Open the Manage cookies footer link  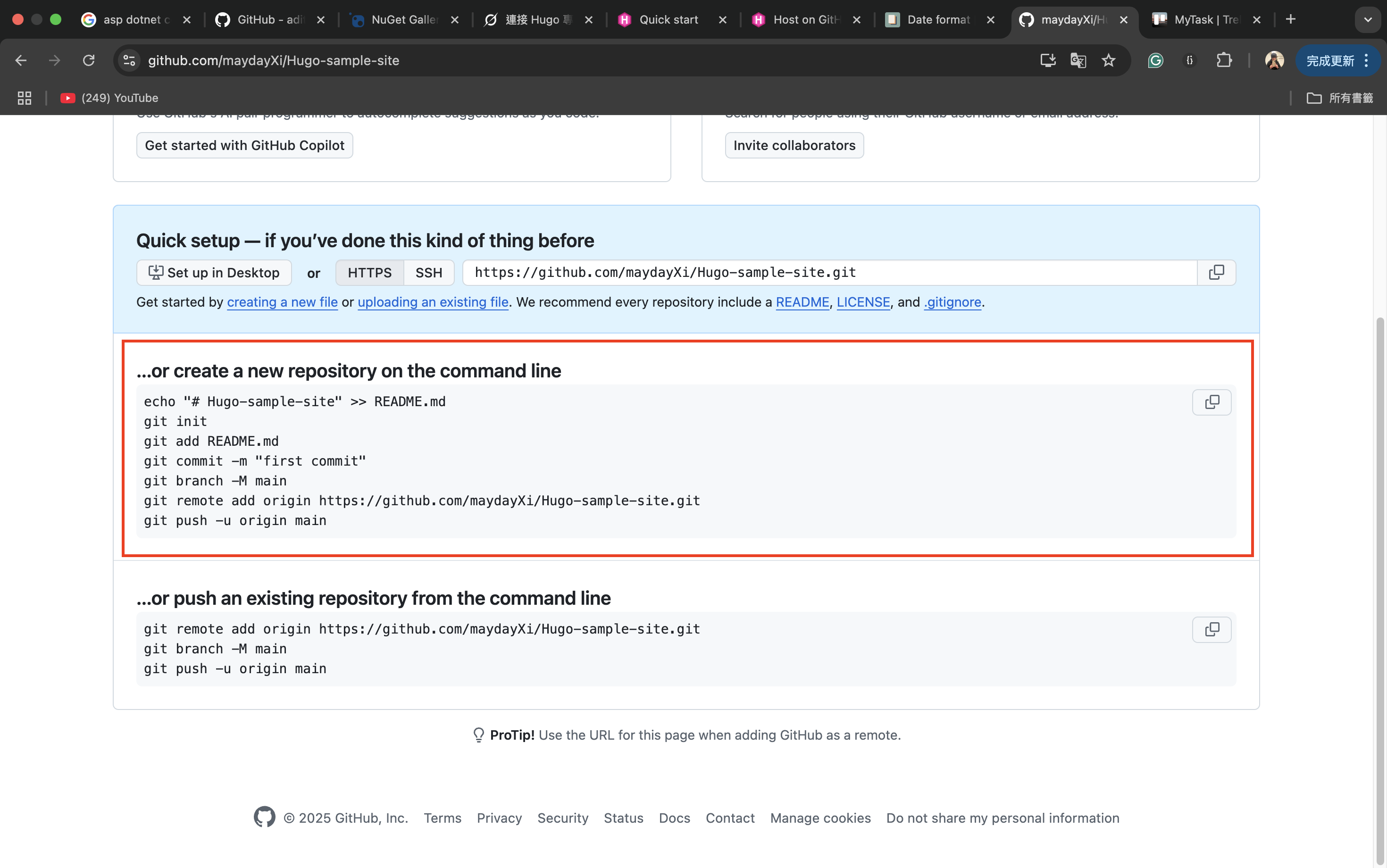[x=820, y=818]
